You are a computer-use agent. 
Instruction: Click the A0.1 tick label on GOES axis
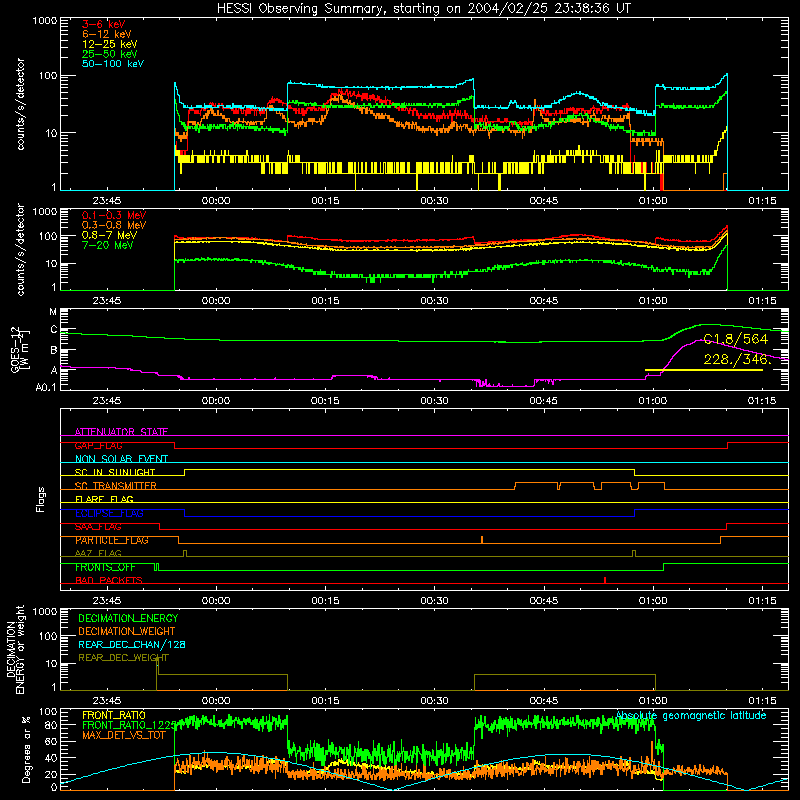(45, 387)
